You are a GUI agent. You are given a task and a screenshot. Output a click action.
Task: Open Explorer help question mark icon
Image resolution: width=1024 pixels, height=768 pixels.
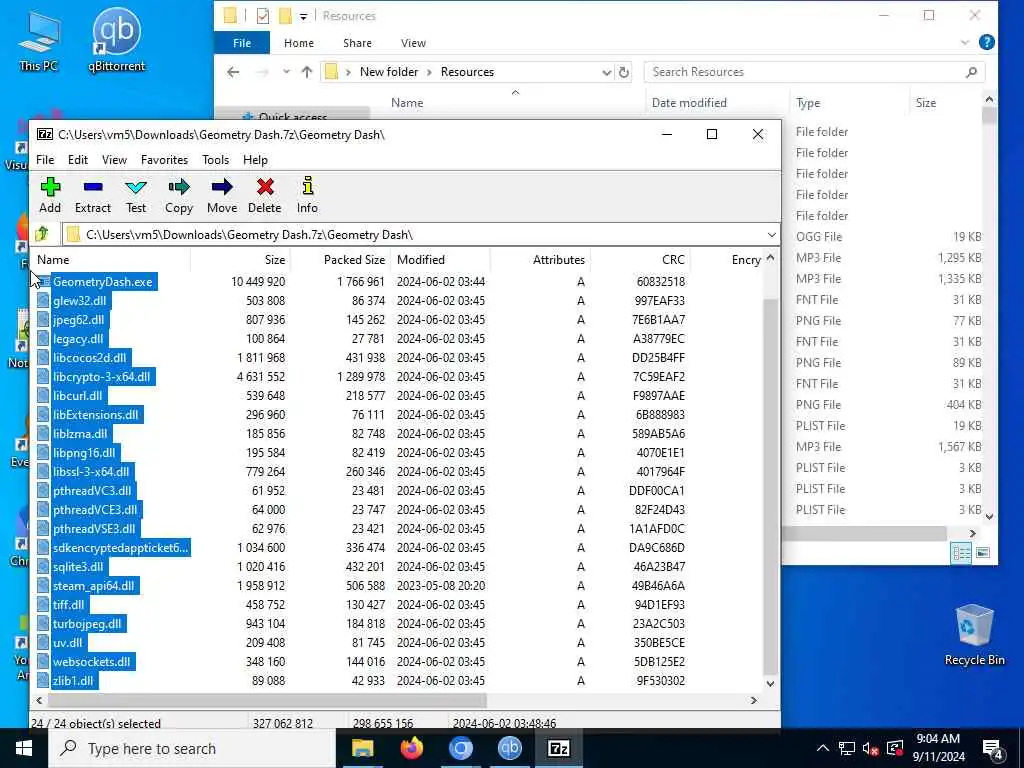(x=986, y=42)
